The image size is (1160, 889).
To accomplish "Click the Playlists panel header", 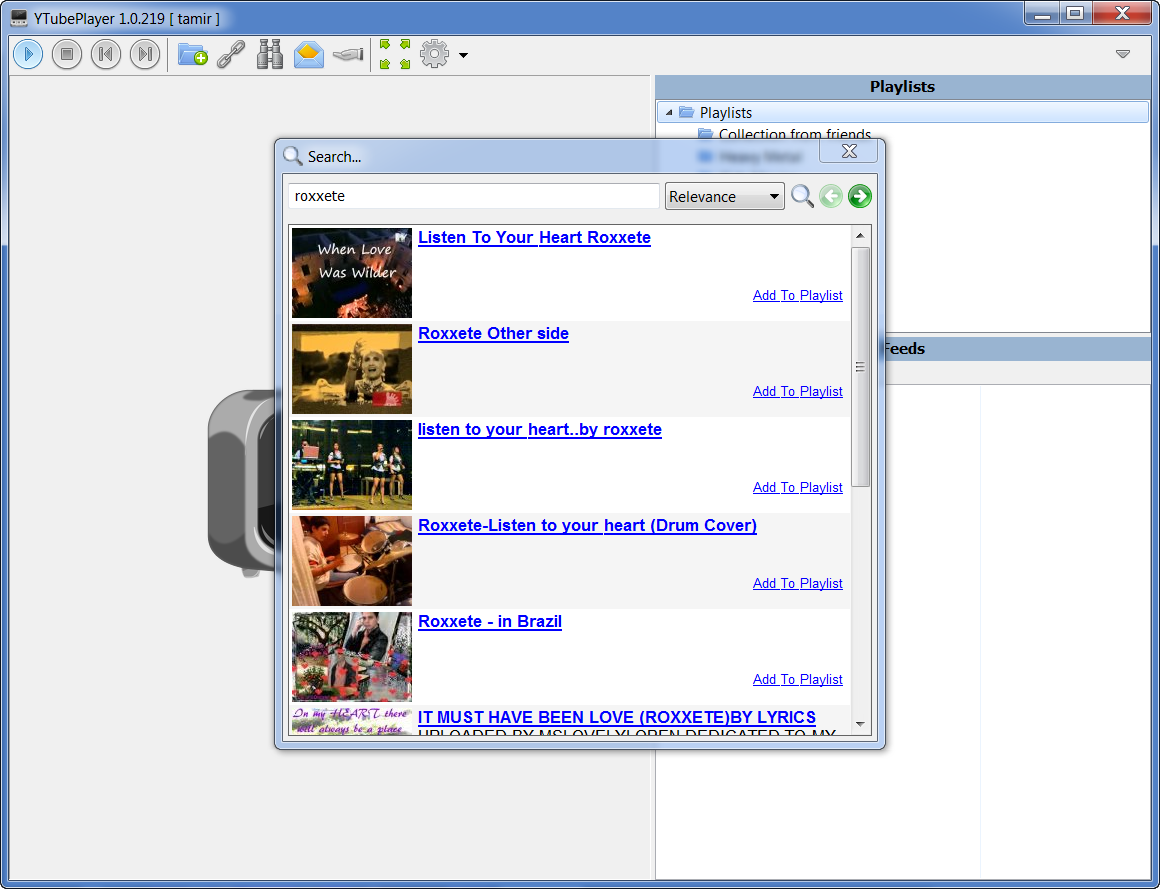I will [903, 87].
